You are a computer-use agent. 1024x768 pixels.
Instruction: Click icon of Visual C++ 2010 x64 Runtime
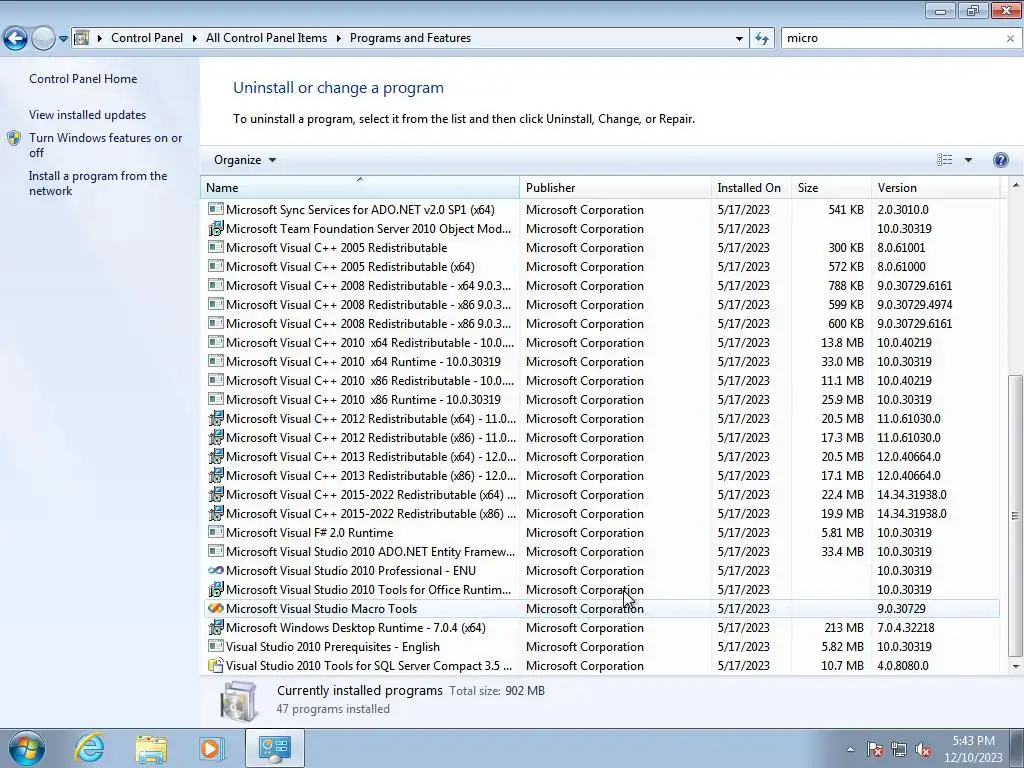(216, 361)
